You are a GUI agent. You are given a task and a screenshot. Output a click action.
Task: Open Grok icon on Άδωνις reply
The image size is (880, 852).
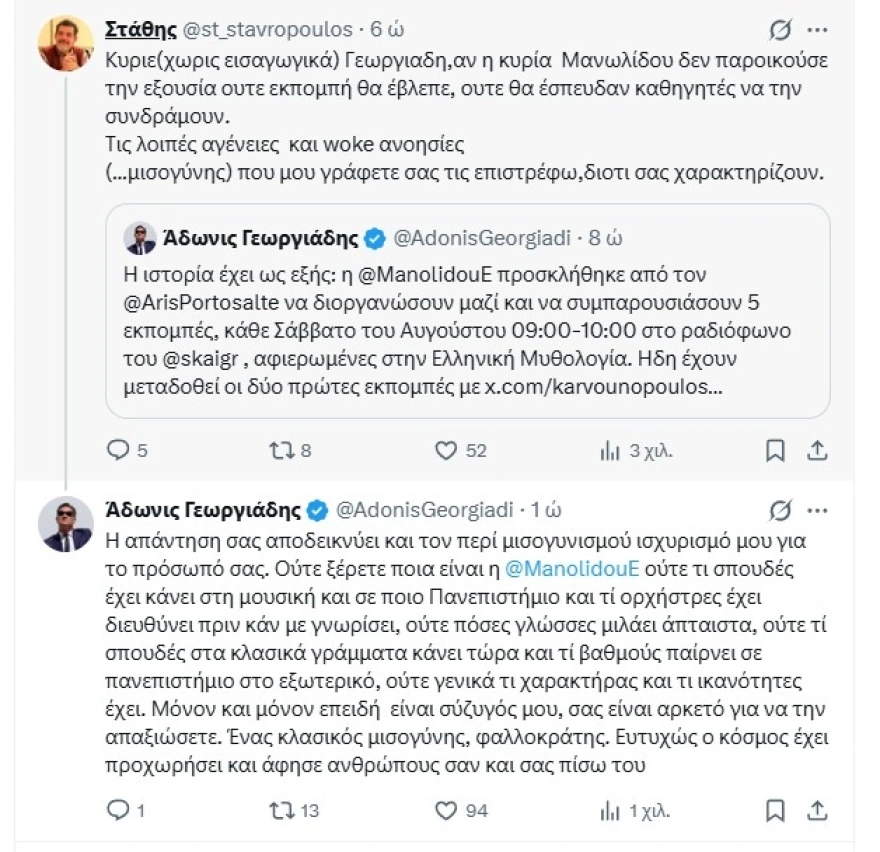click(780, 510)
